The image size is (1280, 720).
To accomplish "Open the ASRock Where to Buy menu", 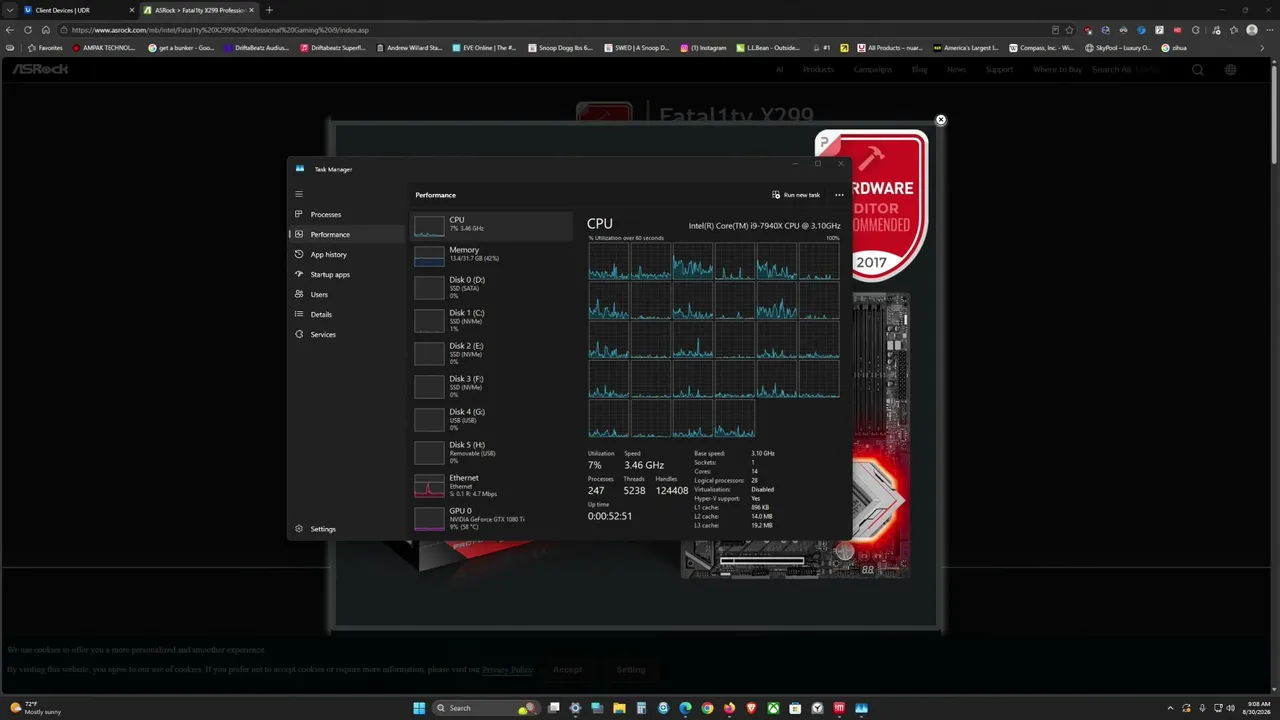I will (1058, 70).
